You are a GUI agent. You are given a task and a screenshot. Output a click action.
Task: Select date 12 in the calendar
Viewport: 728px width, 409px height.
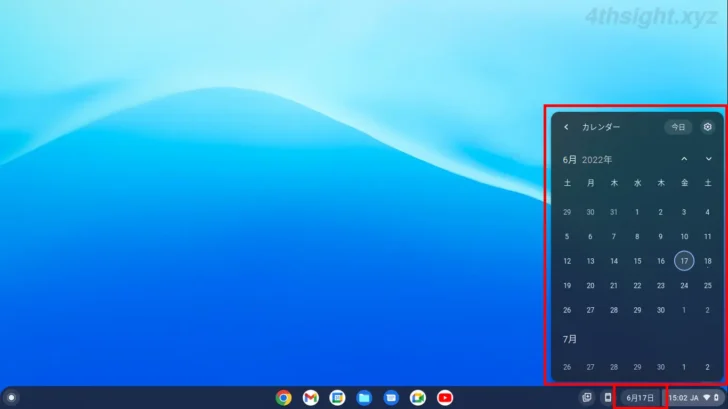click(x=567, y=261)
